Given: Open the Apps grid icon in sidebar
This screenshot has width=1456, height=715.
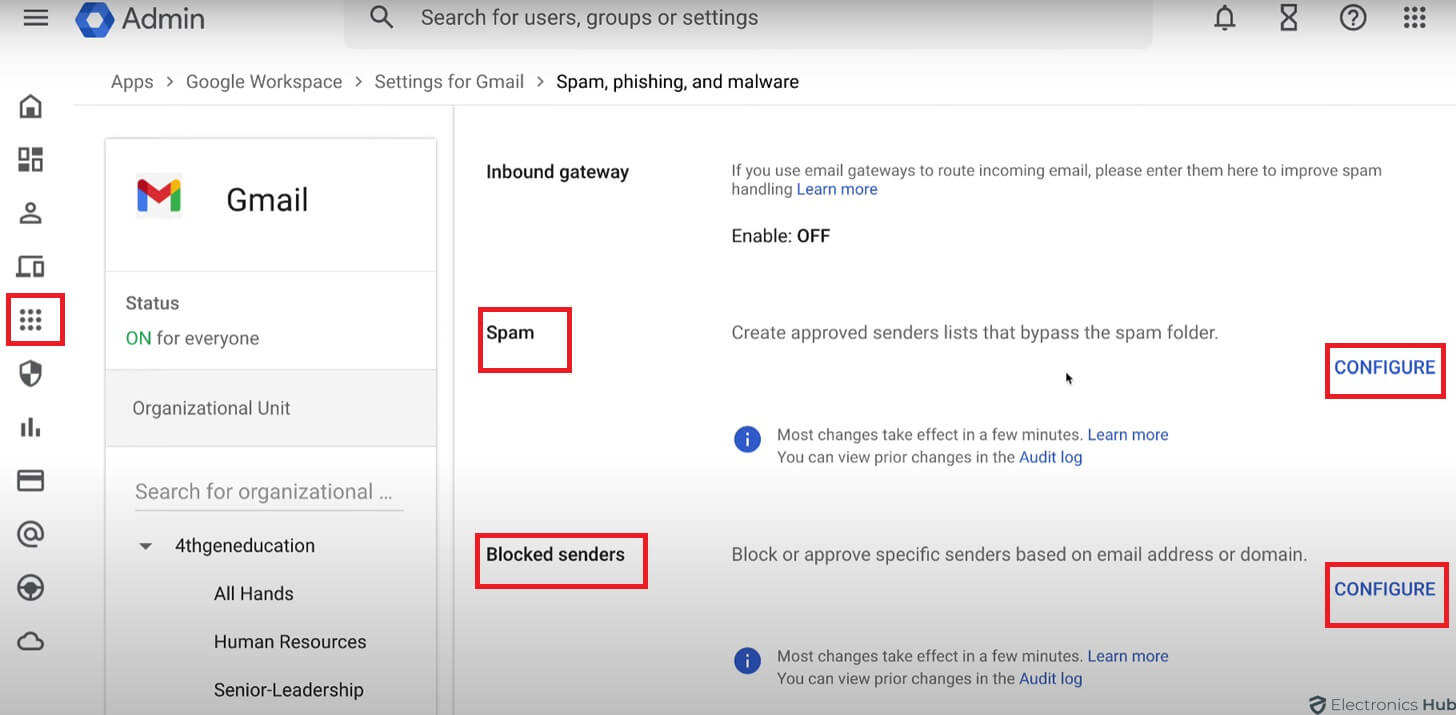Looking at the screenshot, I should coord(31,320).
